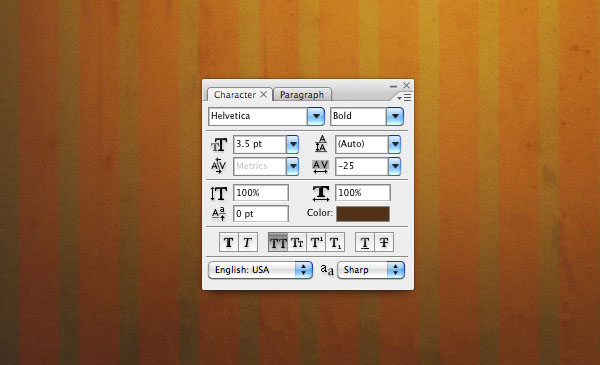Open the brown text Color swatch
The width and height of the screenshot is (600, 365).
363,214
